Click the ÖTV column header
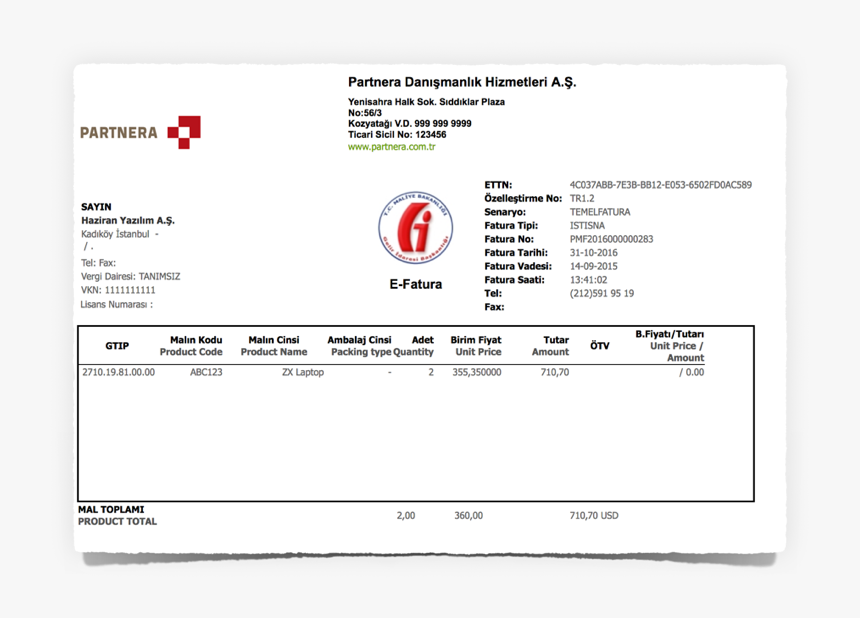860x618 pixels. 599,346
